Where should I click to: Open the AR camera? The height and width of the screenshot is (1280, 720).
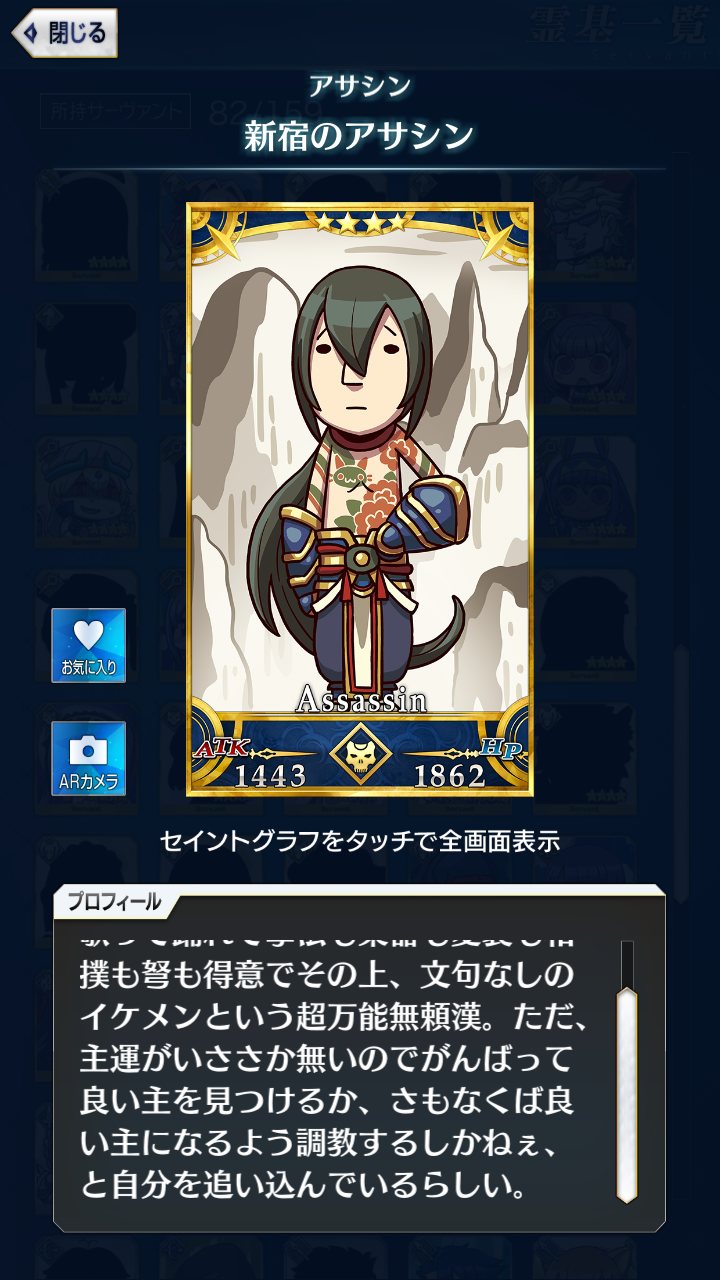(88, 758)
